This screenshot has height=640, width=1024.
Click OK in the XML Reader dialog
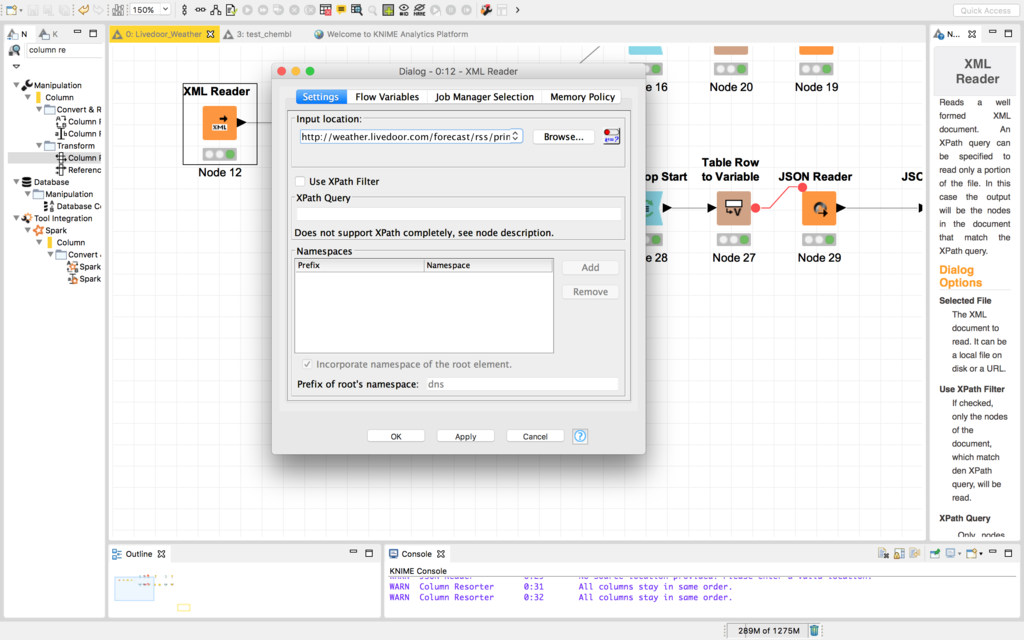click(396, 436)
